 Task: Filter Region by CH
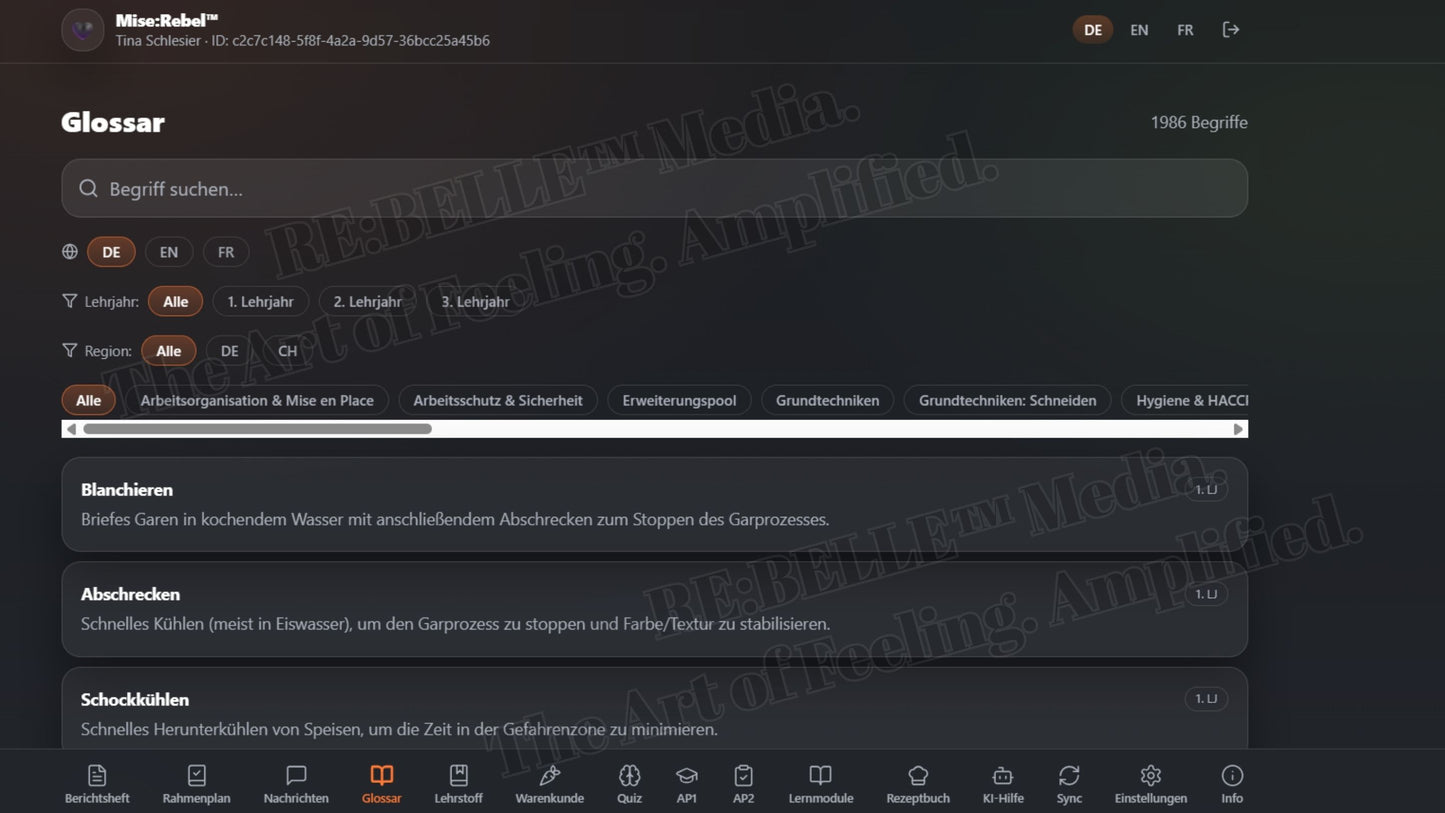(288, 351)
